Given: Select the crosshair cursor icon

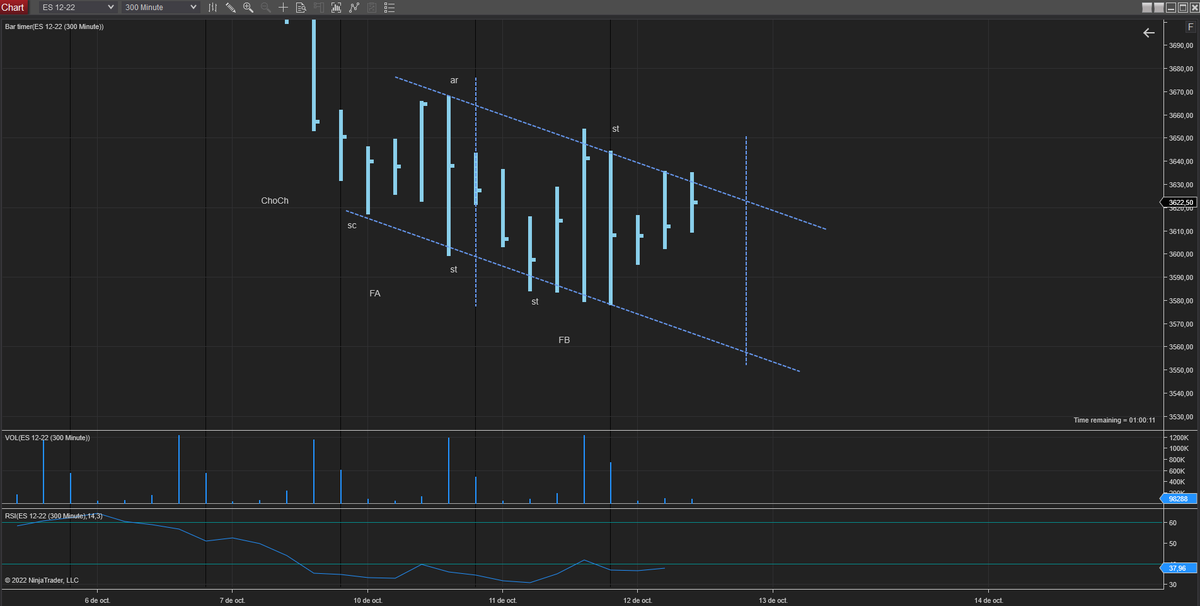Looking at the screenshot, I should [x=283, y=7].
